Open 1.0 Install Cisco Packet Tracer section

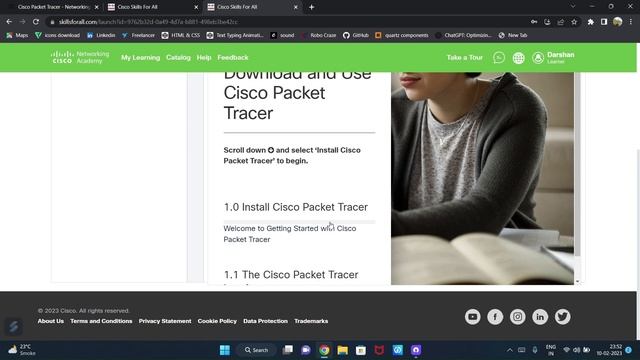pos(296,207)
